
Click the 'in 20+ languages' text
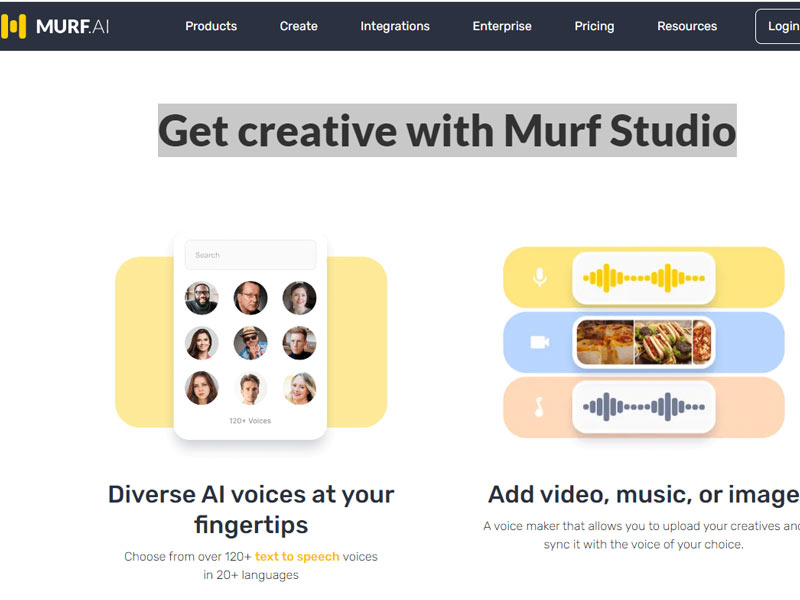pos(251,575)
